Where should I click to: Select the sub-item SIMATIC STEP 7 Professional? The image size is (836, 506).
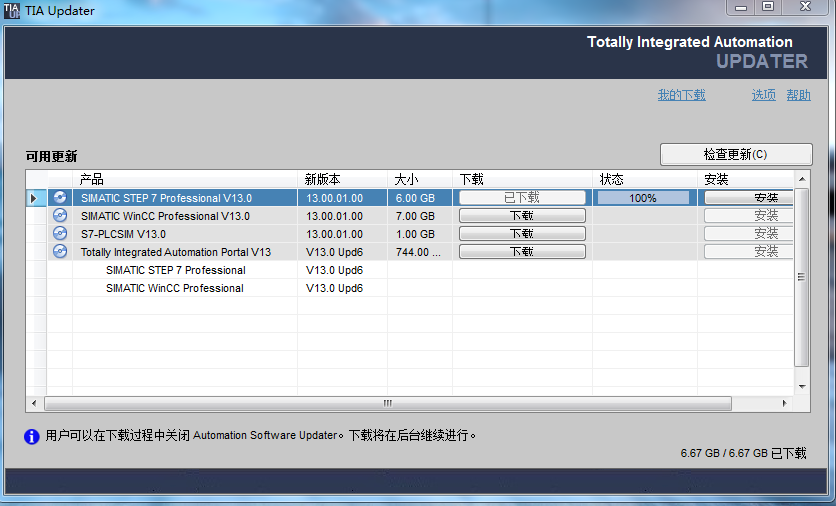(175, 270)
